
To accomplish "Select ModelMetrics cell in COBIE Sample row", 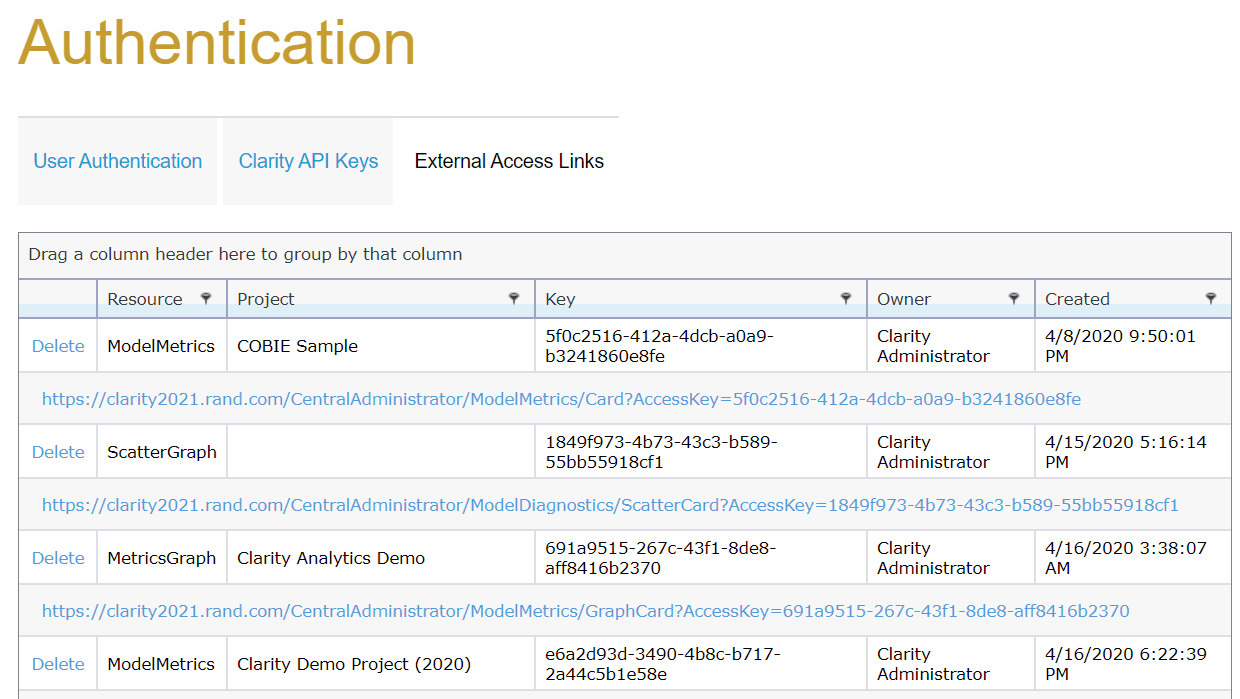I will click(x=162, y=346).
